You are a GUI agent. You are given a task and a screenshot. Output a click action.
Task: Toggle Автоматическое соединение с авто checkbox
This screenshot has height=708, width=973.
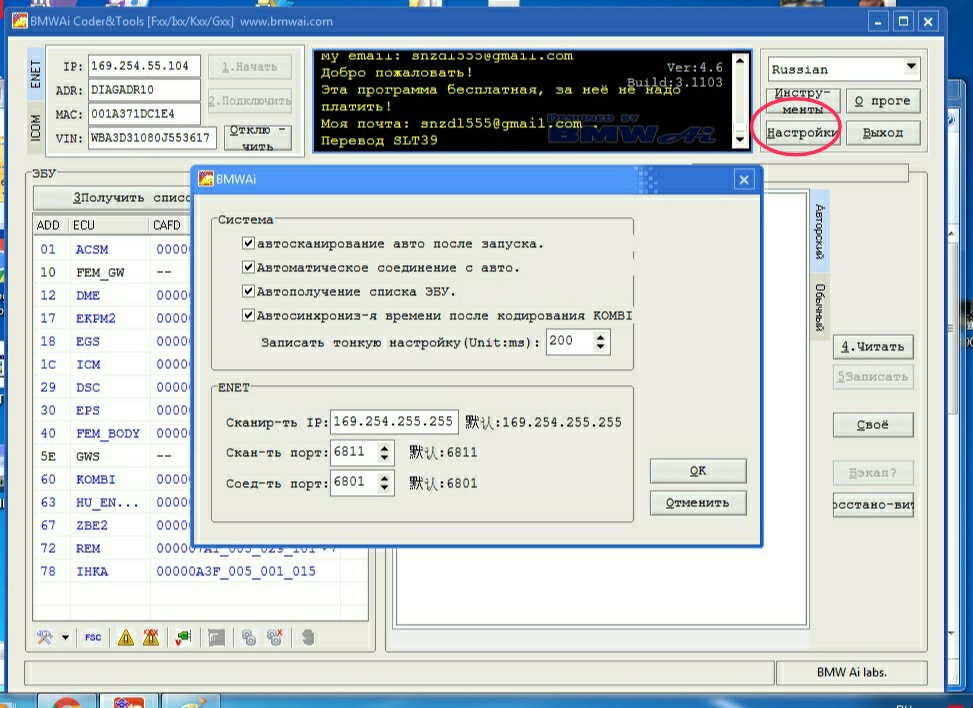(248, 267)
